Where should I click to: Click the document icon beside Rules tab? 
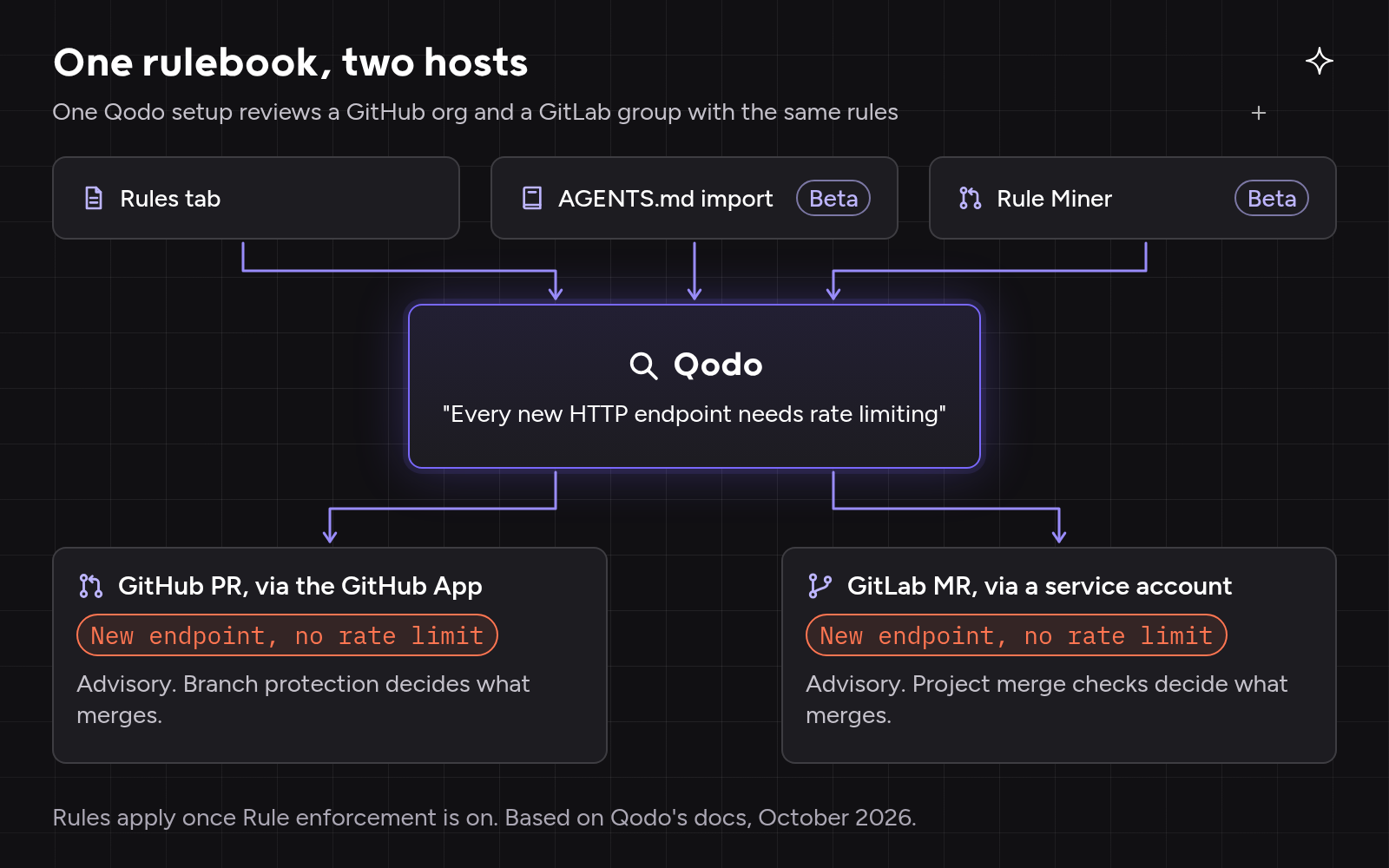click(94, 198)
